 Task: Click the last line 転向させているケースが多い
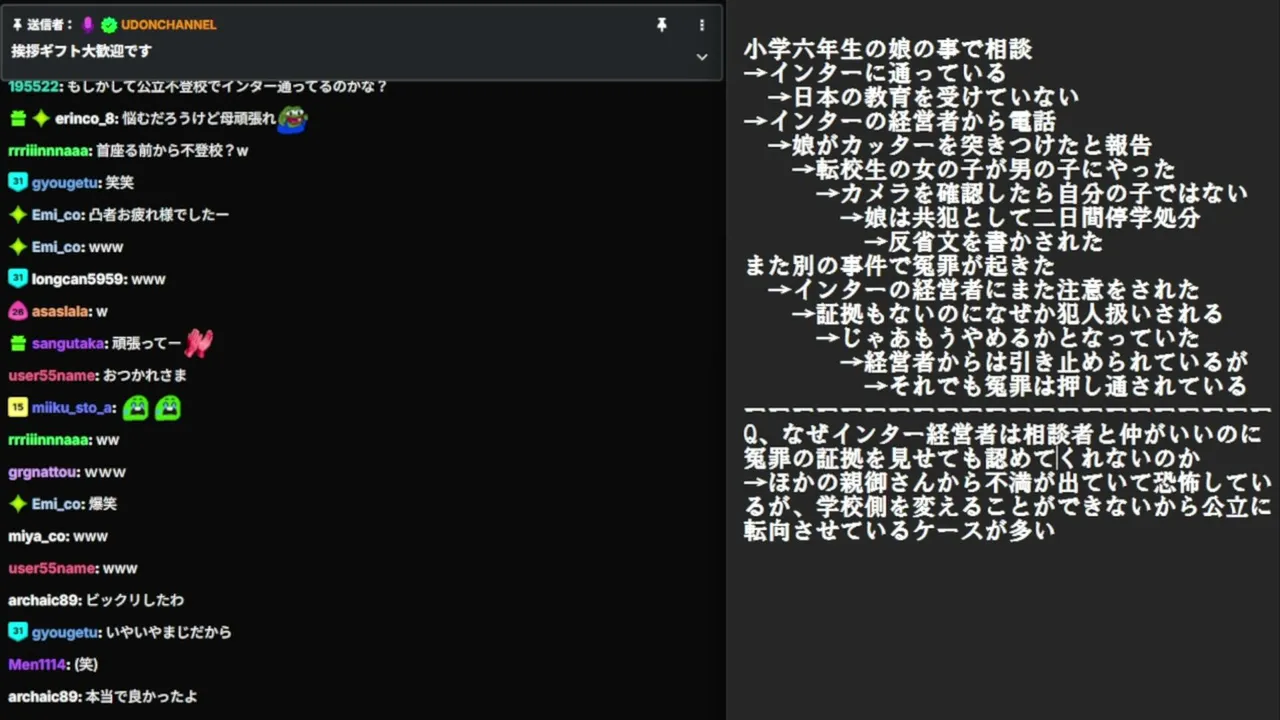click(x=900, y=531)
